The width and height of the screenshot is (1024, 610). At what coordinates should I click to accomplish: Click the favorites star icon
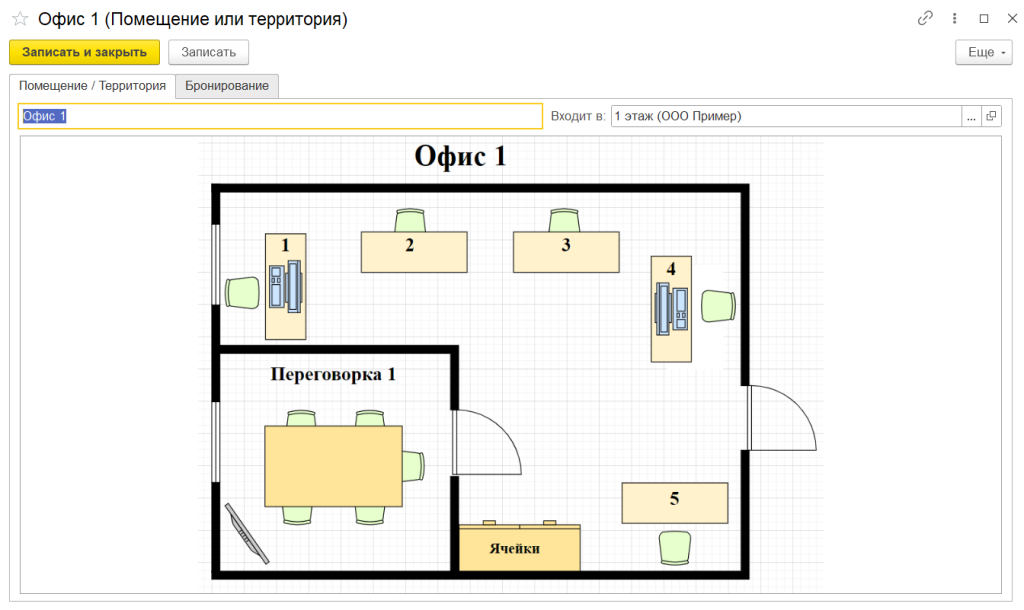pyautogui.click(x=20, y=19)
